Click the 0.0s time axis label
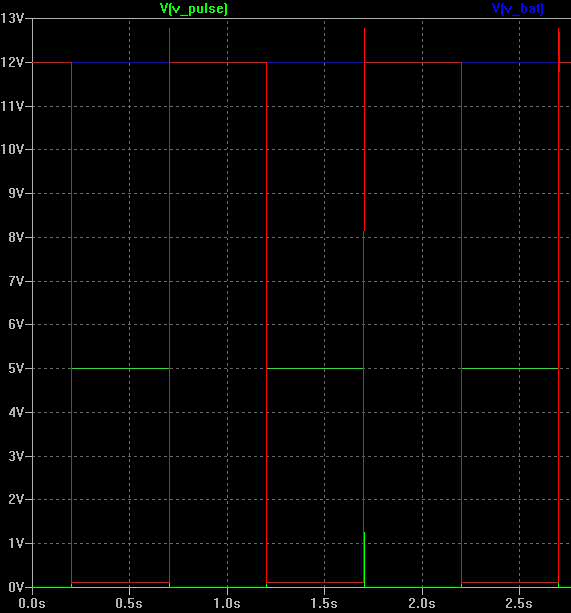This screenshot has height=613, width=571. 32,603
